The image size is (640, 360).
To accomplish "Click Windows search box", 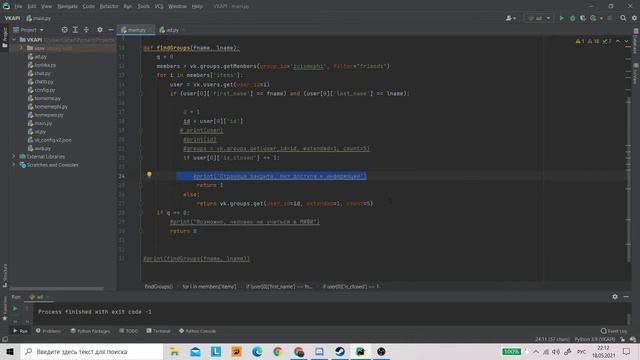I will point(92,351).
